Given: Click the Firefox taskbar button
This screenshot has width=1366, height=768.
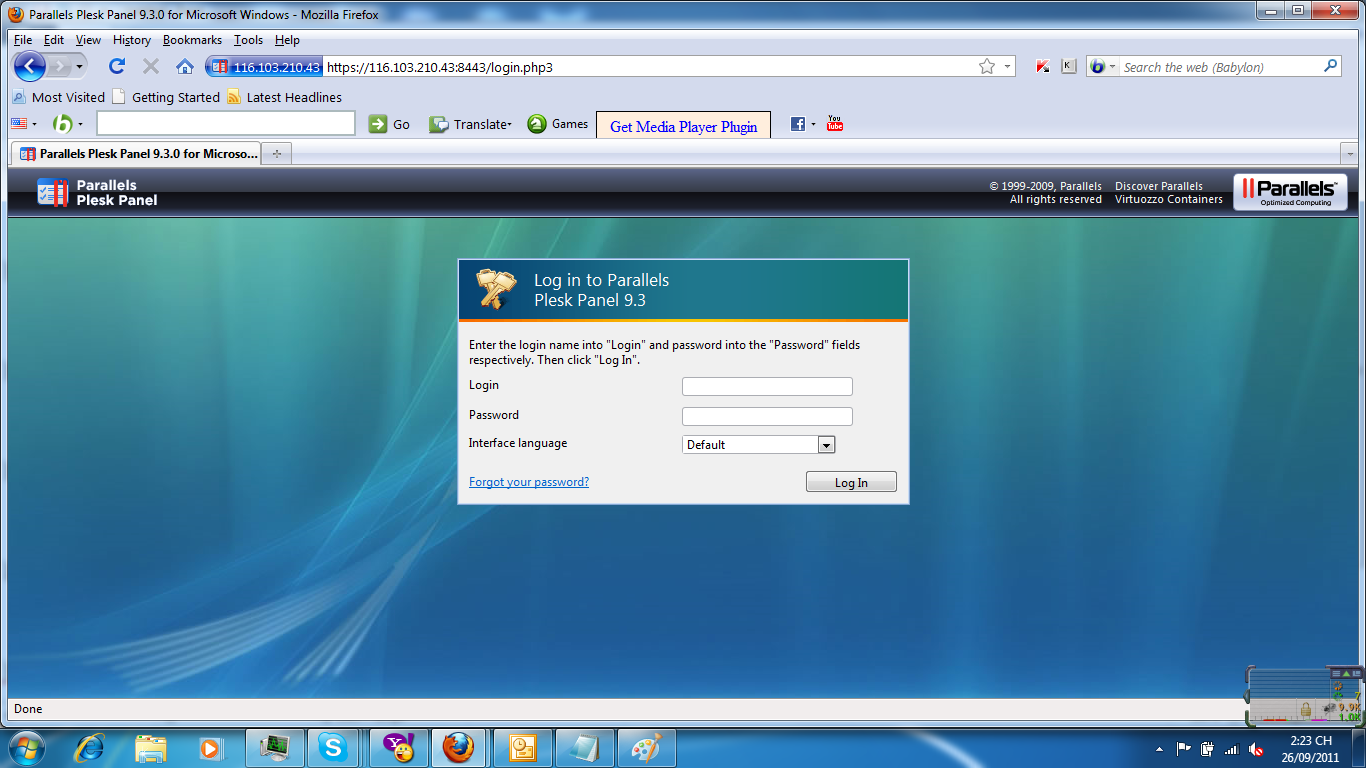Looking at the screenshot, I should 459,747.
